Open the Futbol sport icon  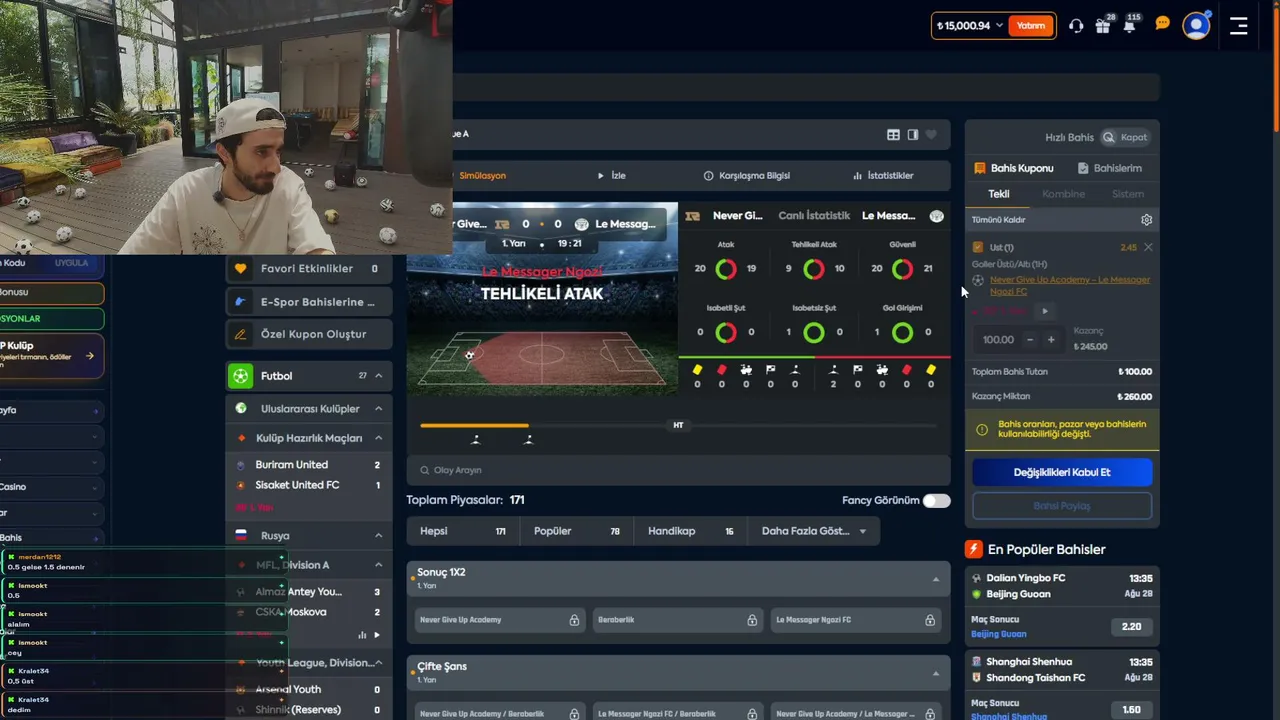pos(240,376)
